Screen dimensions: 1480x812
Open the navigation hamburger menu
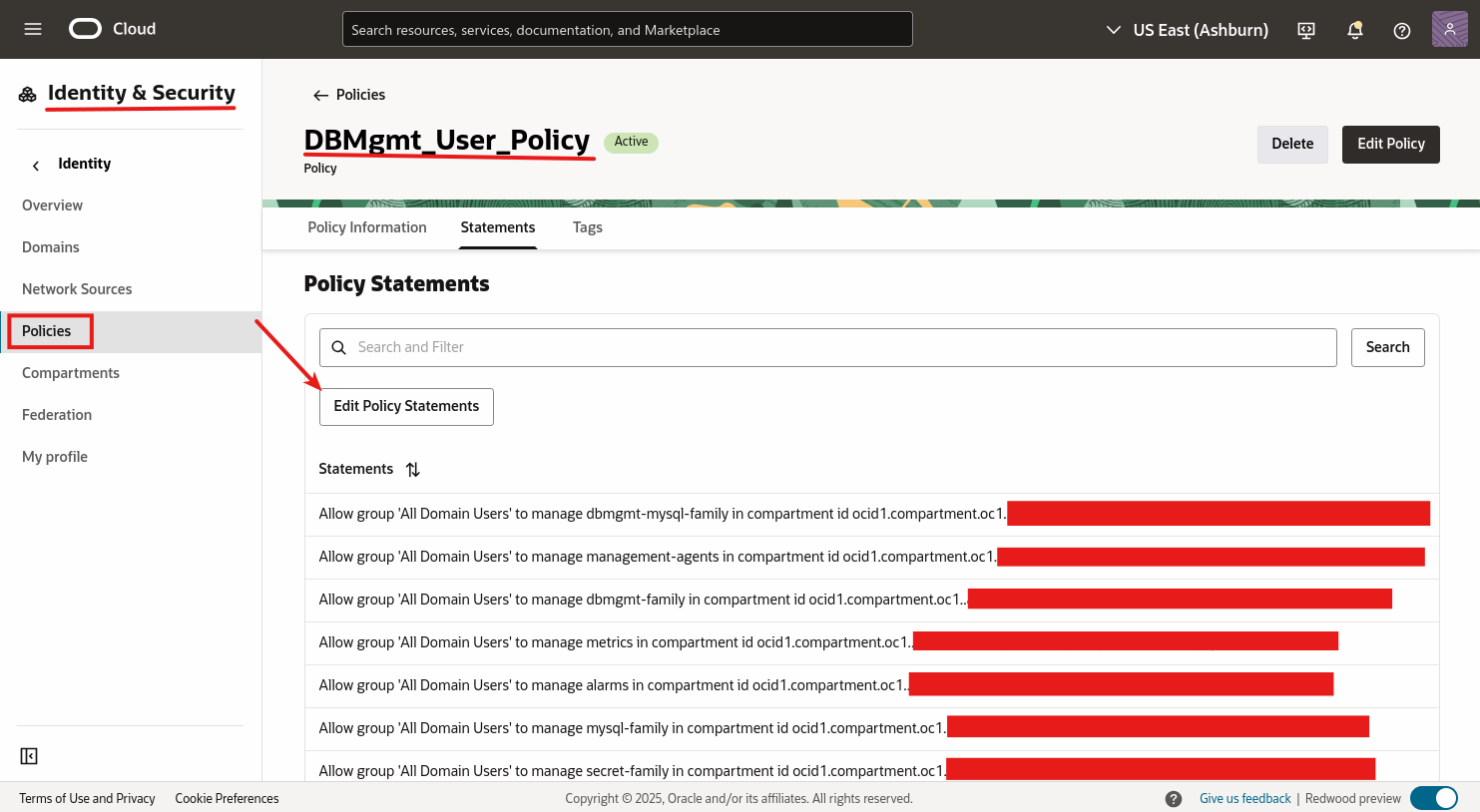pos(32,28)
